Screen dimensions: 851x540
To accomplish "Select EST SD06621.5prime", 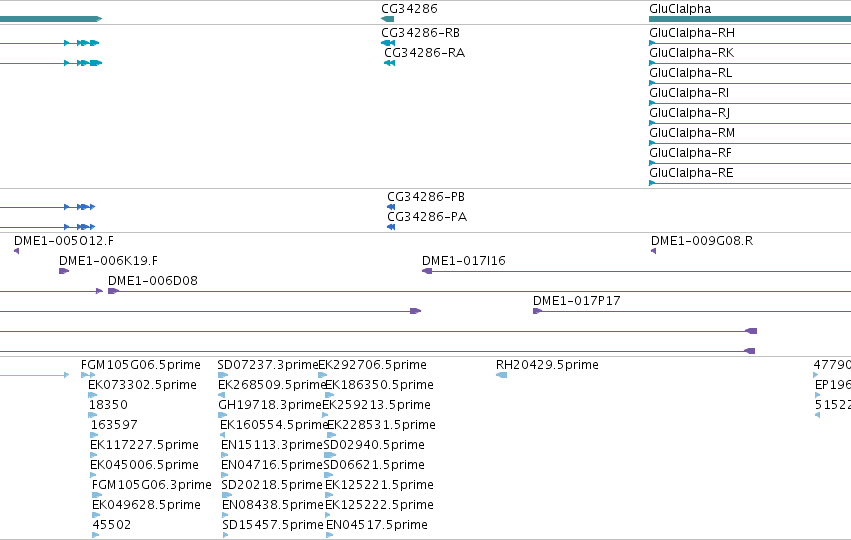I will click(374, 465).
